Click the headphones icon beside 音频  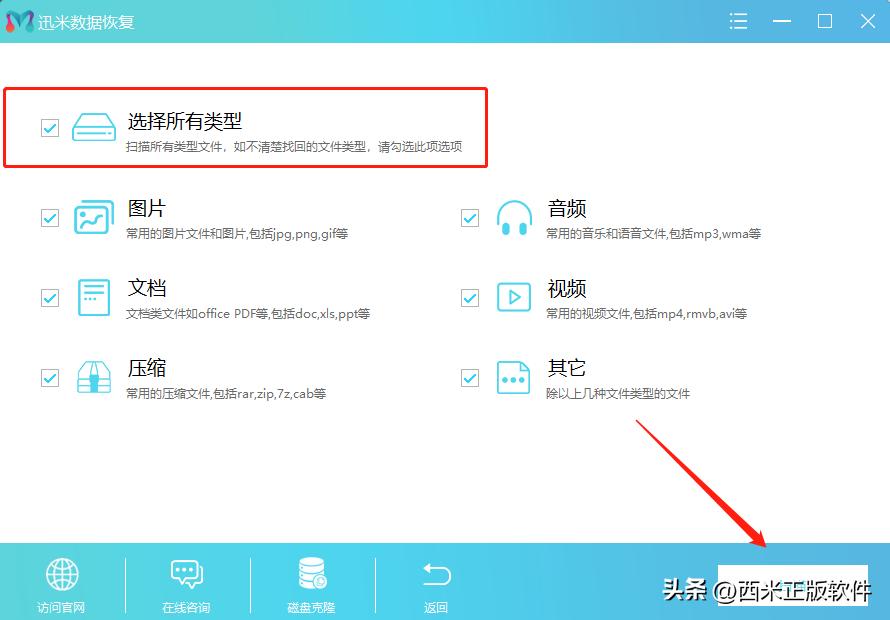(x=513, y=217)
